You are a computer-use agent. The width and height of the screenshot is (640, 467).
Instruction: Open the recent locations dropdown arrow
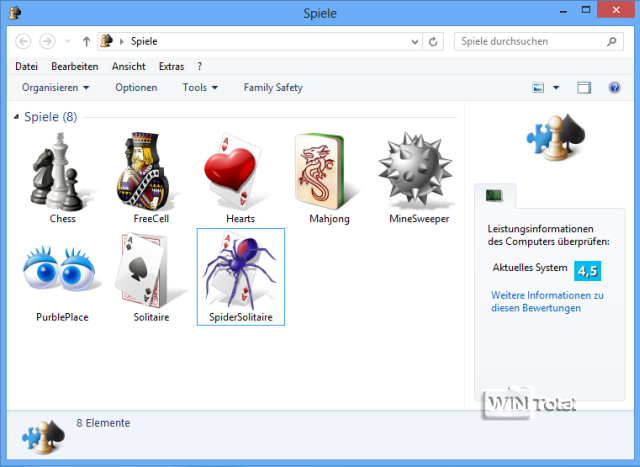[68, 41]
